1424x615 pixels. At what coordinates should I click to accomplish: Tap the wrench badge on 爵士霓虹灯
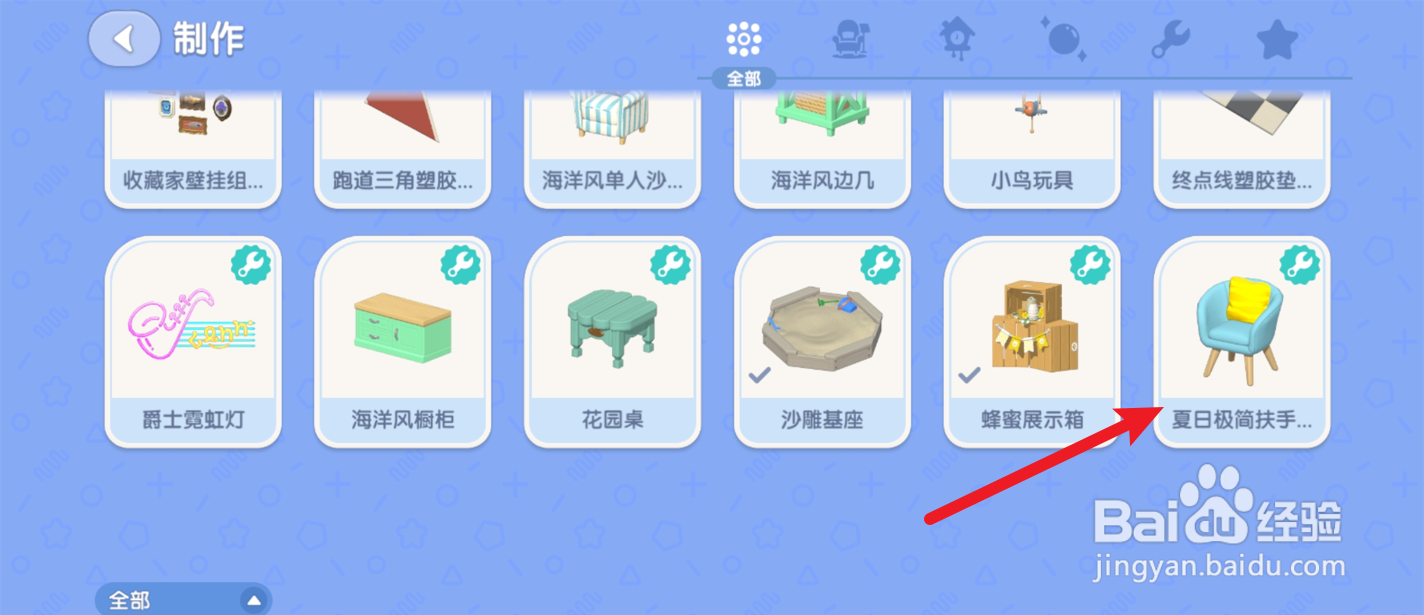click(251, 265)
